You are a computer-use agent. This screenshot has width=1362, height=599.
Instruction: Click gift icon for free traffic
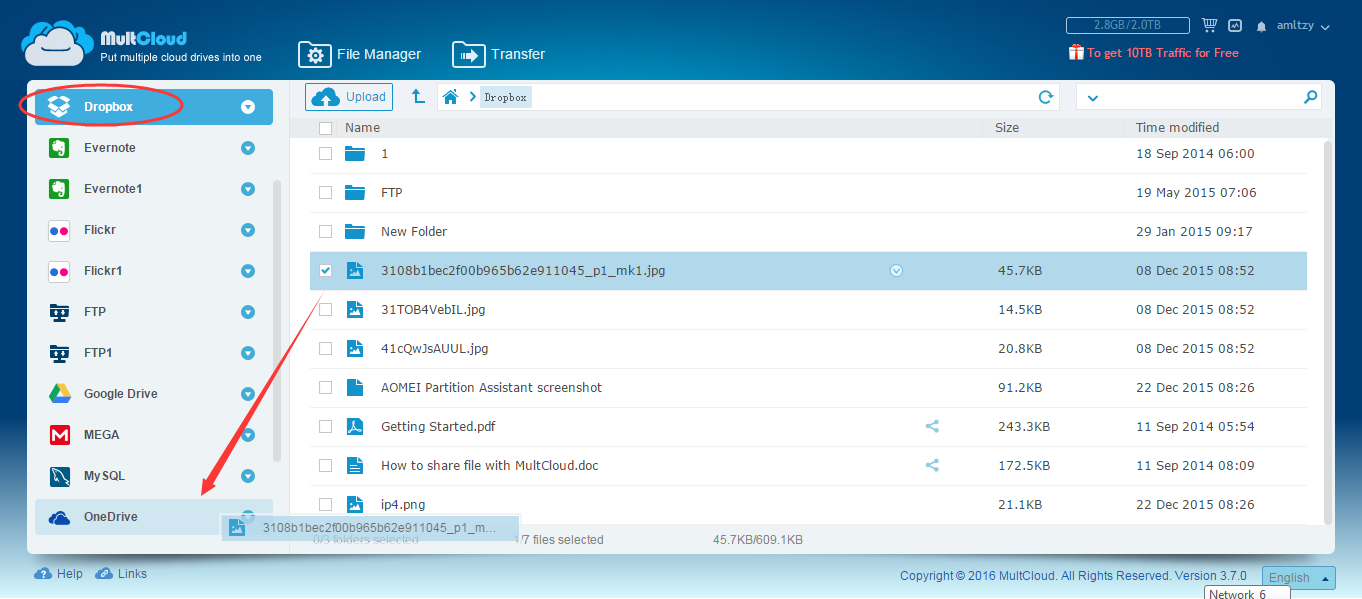point(1076,52)
